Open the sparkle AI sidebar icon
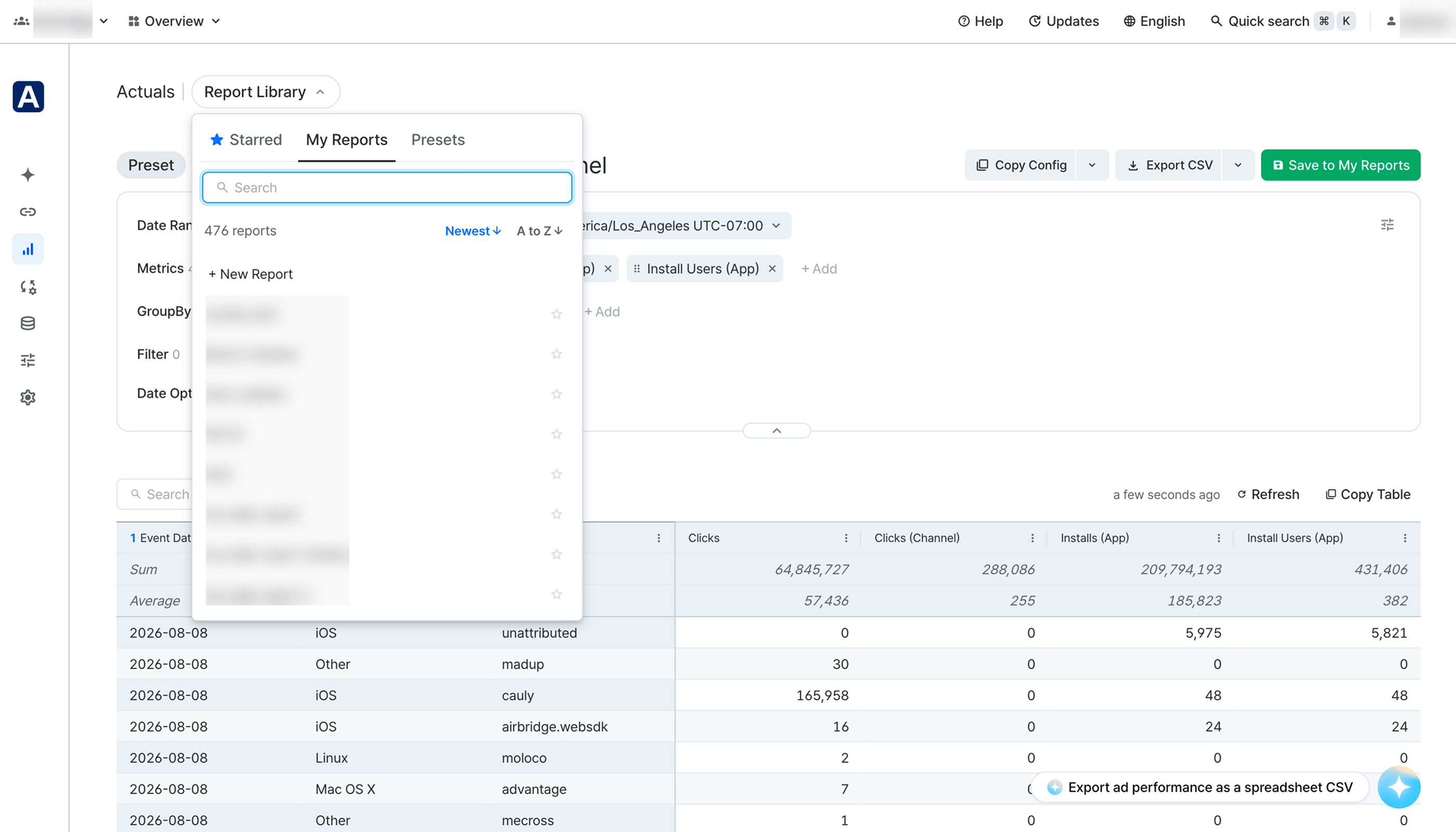This screenshot has height=832, width=1456. pyautogui.click(x=28, y=175)
